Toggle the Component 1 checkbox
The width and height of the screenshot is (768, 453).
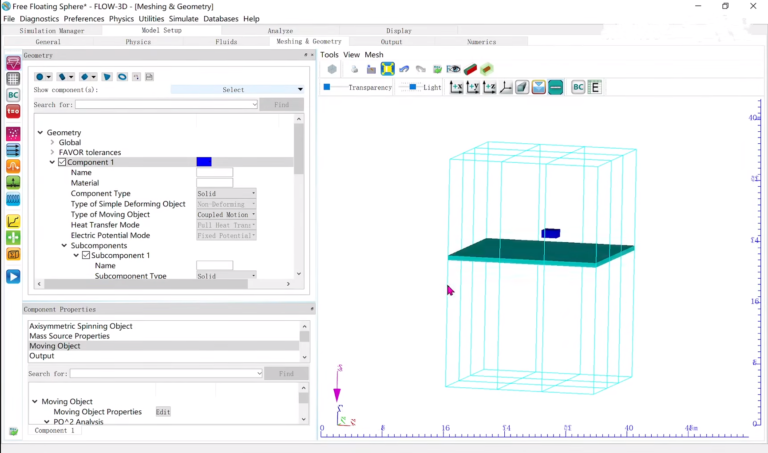click(x=62, y=162)
